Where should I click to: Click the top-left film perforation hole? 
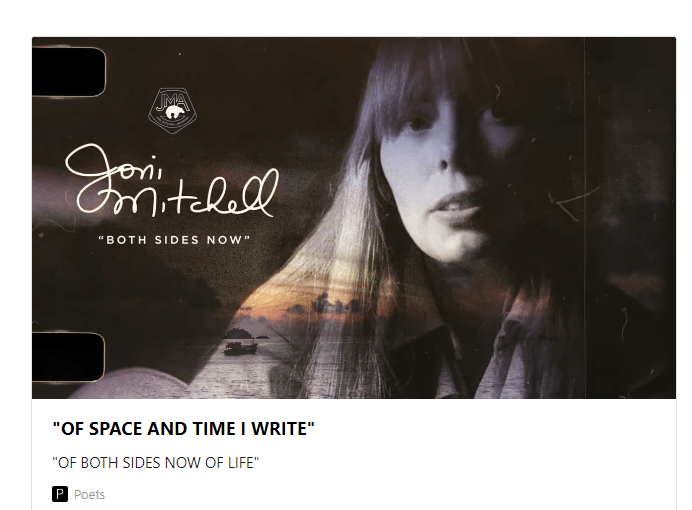68,71
